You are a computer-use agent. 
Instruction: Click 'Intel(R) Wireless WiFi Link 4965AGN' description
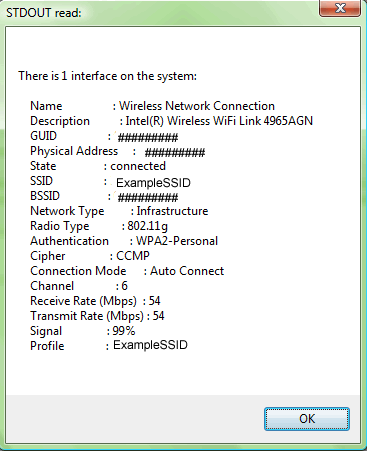point(219,121)
